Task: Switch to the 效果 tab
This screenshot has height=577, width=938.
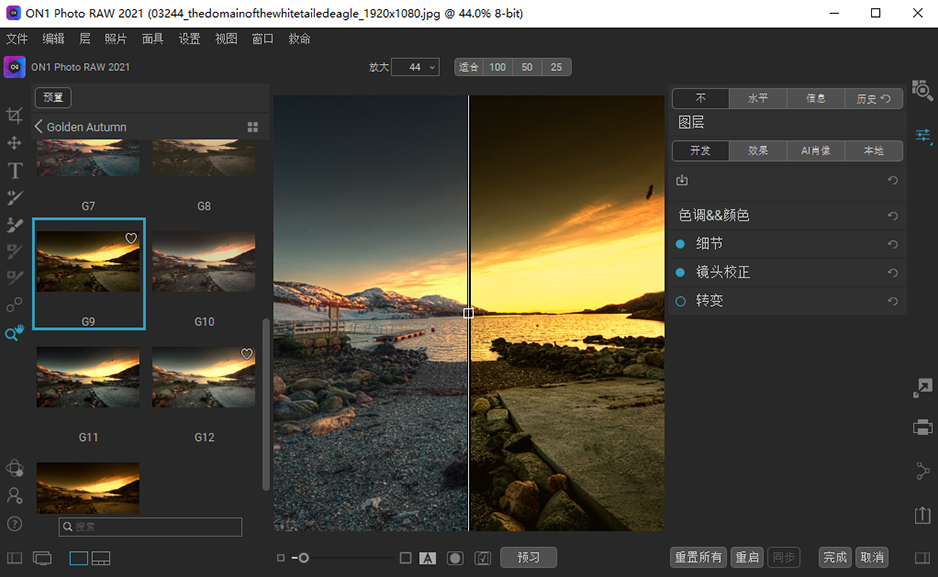Action: 758,151
